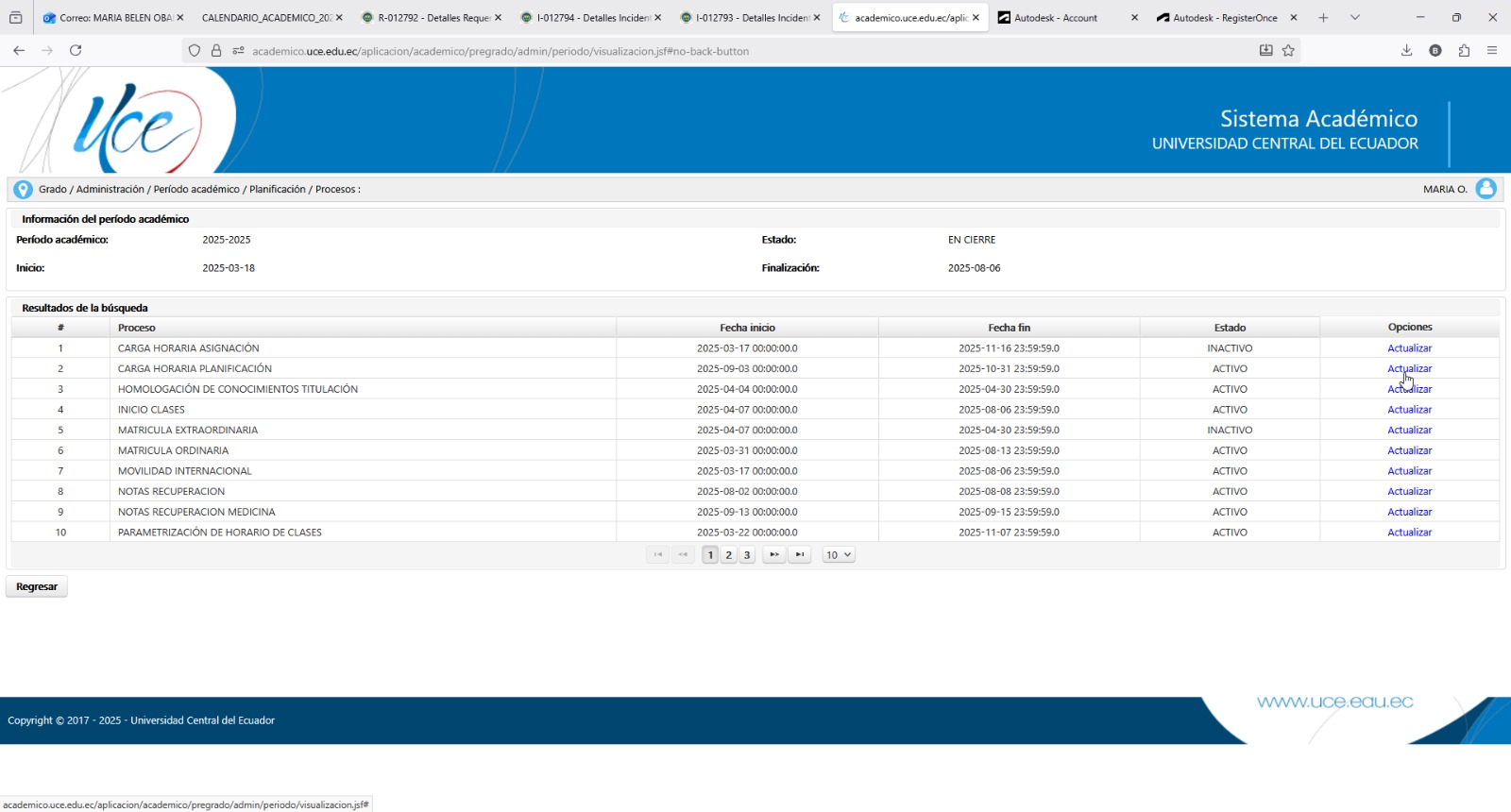1511x812 pixels.
Task: Open the Firefox downloads icon
Action: tap(1406, 50)
